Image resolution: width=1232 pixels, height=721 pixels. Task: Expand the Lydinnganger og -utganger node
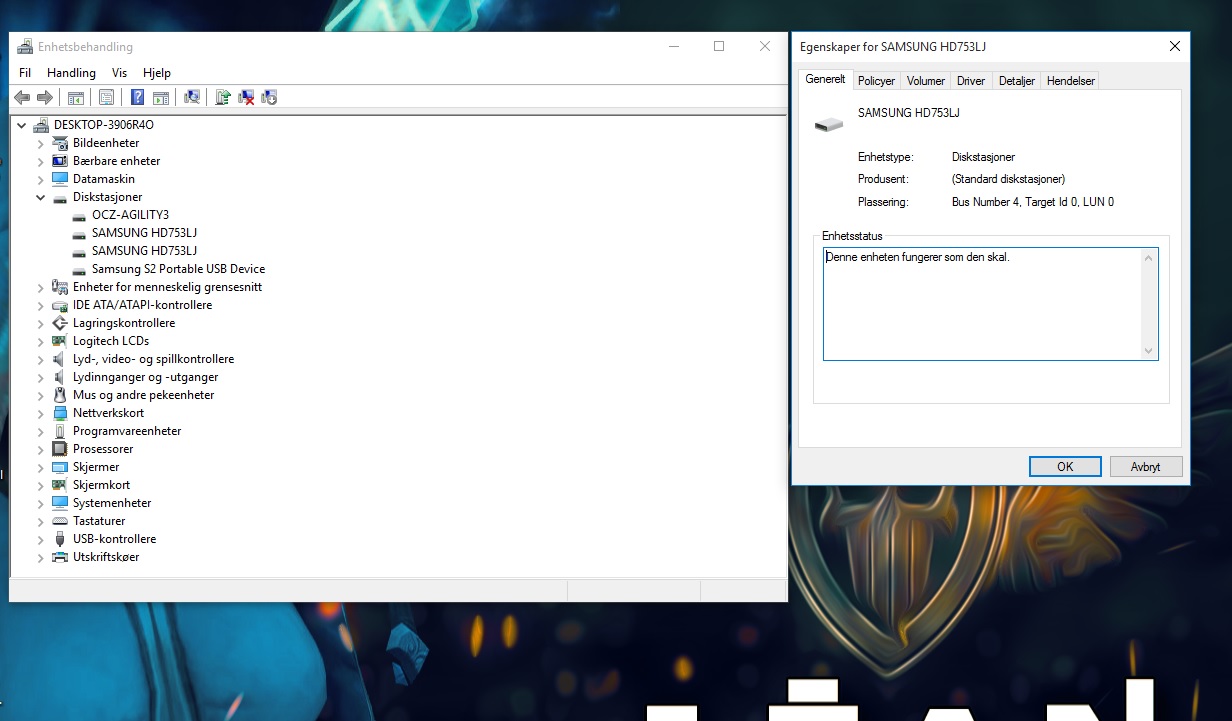click(x=41, y=377)
